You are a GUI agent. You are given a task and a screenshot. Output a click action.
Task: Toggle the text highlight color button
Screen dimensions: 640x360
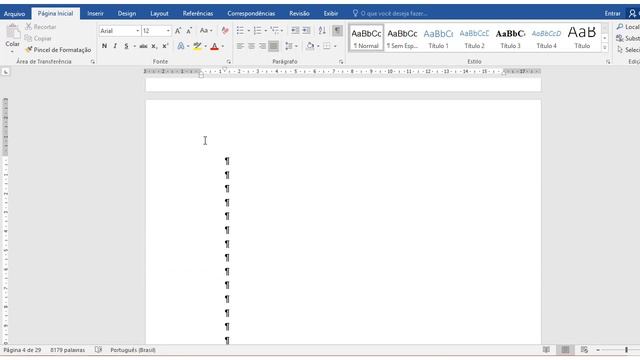(x=197, y=46)
